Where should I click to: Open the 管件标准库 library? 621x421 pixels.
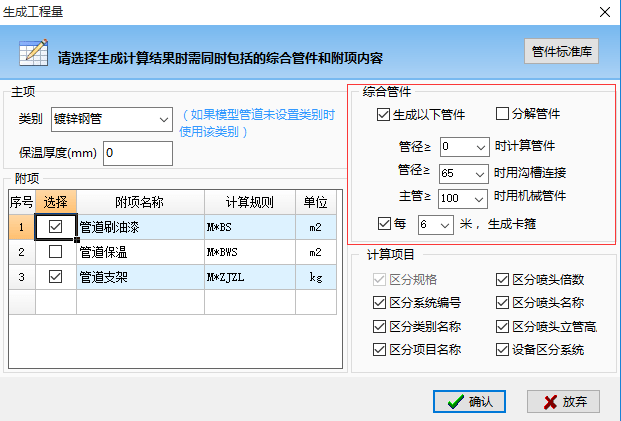pyautogui.click(x=561, y=51)
